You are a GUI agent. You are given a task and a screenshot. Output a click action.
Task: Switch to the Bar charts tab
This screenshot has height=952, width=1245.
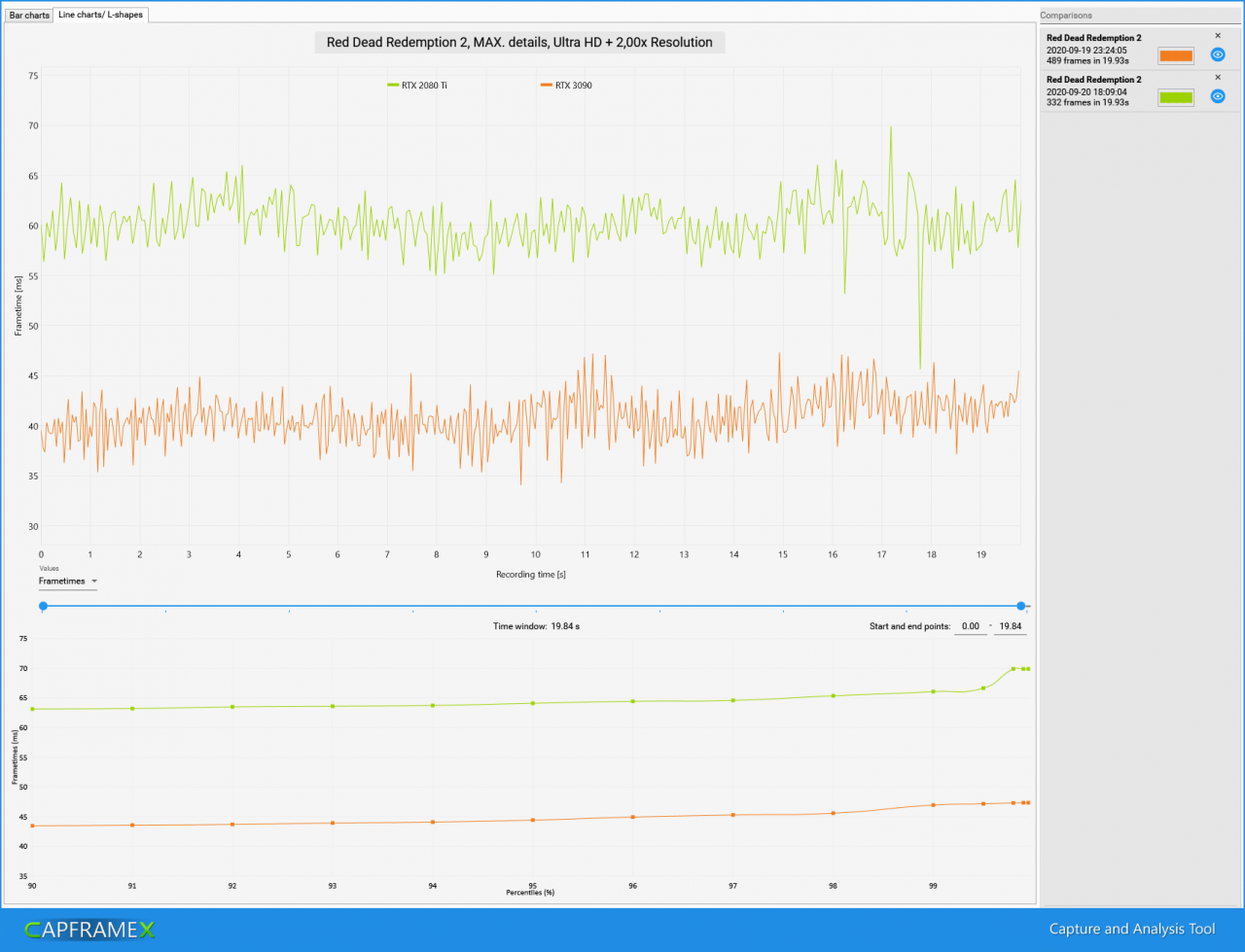coord(29,16)
